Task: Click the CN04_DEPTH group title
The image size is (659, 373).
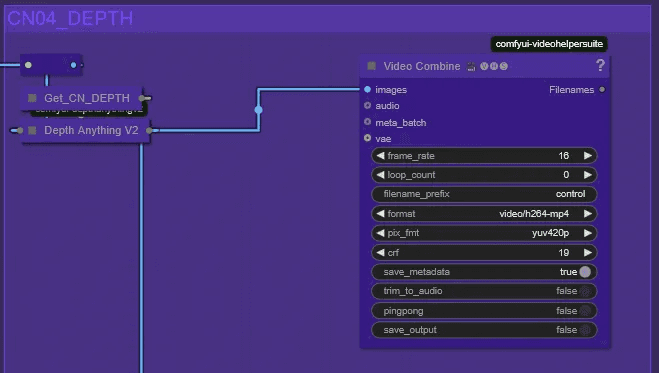Action: coord(70,18)
